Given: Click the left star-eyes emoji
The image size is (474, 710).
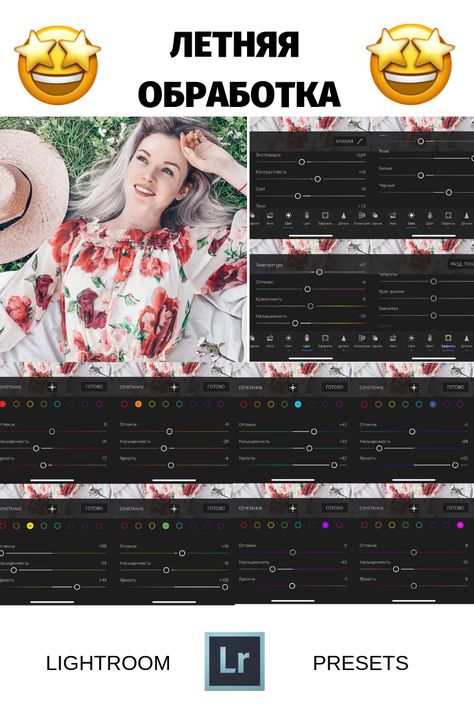Looking at the screenshot, I should click(57, 65).
